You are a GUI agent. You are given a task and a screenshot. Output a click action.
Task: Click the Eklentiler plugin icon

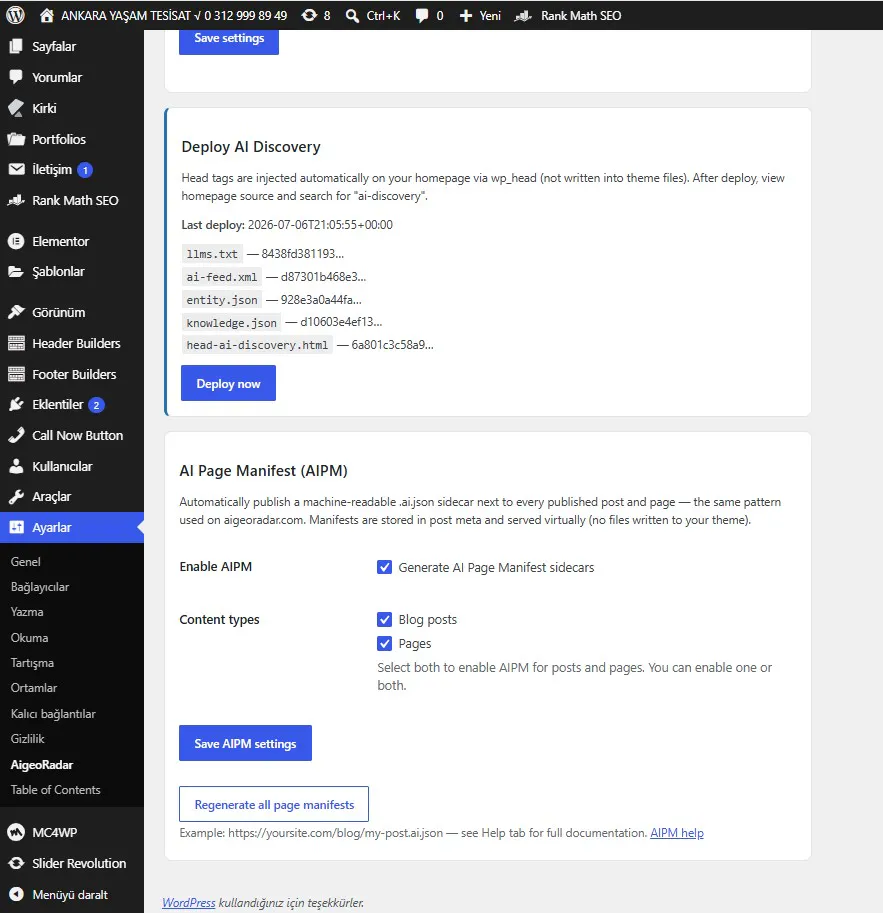pyautogui.click(x=16, y=404)
